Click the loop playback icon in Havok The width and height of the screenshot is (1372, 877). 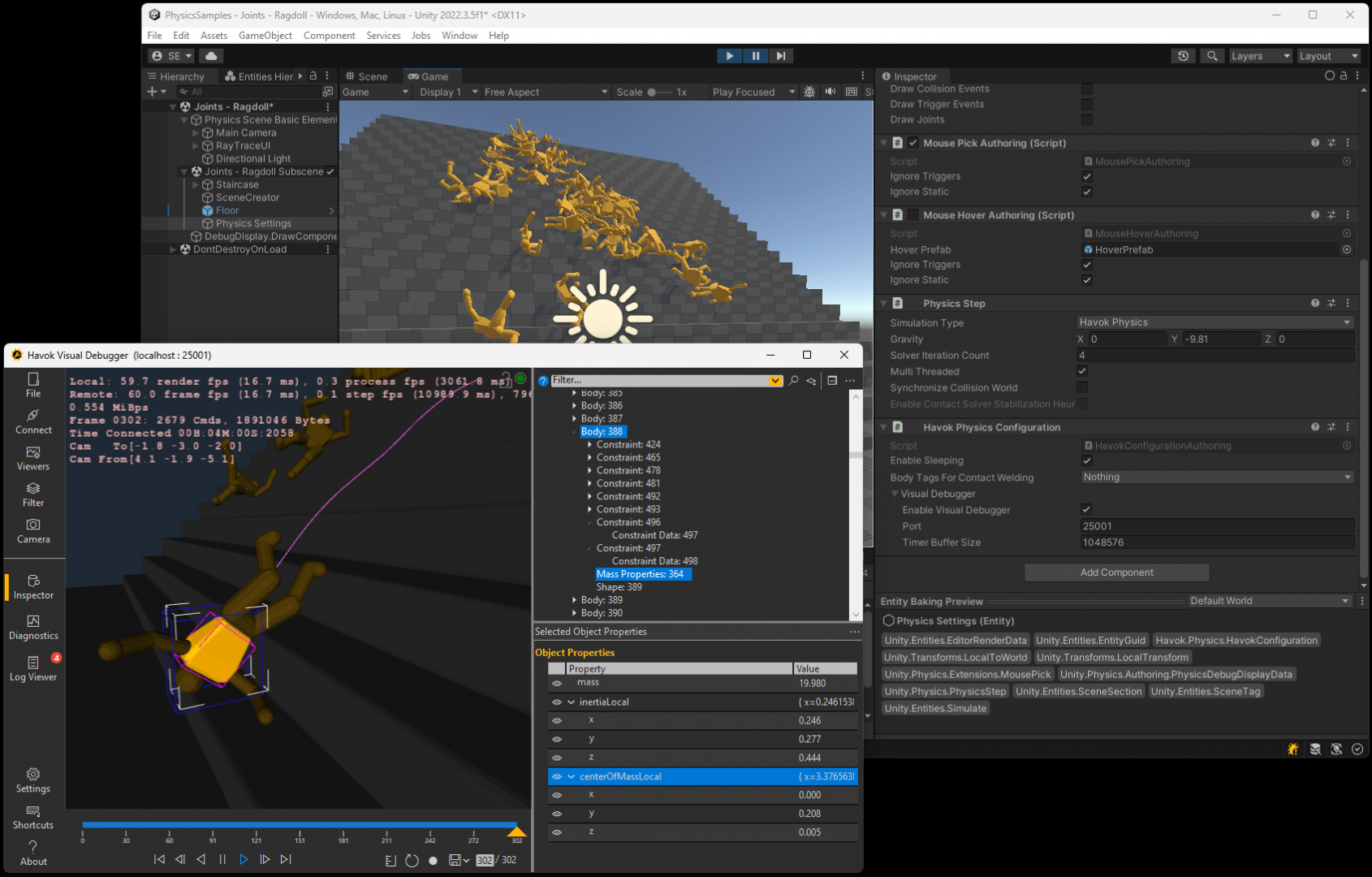412,860
